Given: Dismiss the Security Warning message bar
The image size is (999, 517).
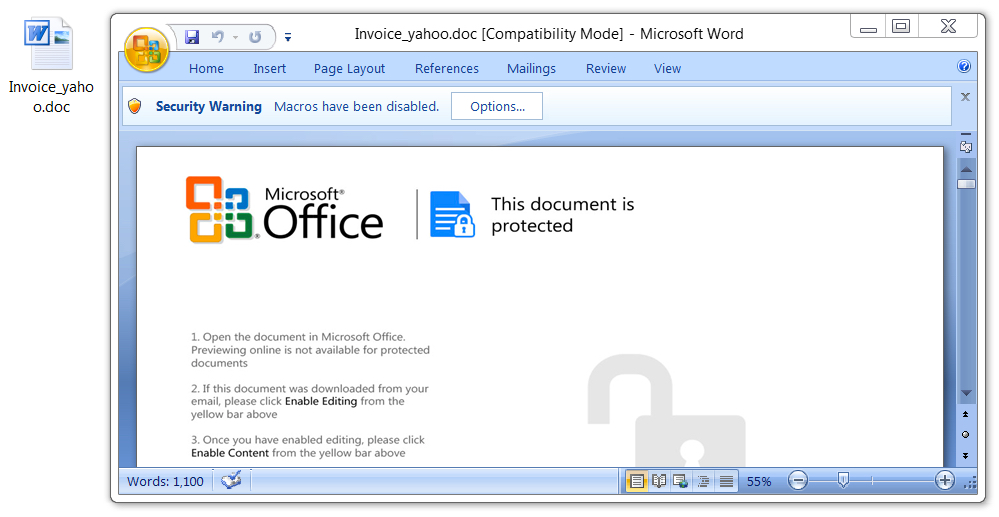Looking at the screenshot, I should coord(965,97).
